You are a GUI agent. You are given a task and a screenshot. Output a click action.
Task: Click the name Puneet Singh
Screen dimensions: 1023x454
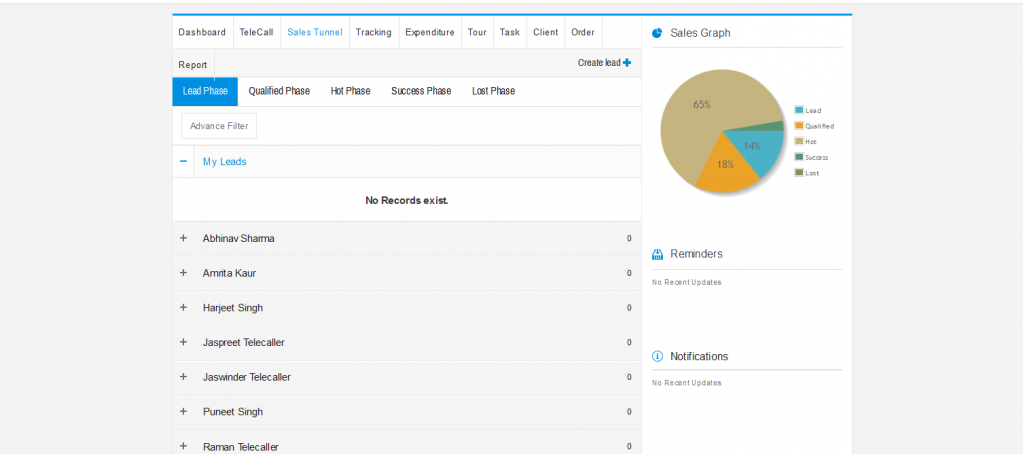tap(233, 412)
